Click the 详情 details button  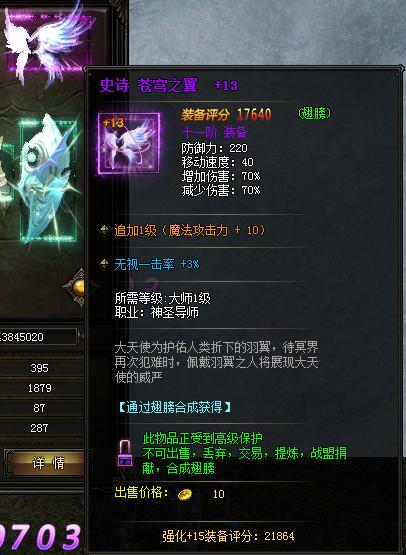point(44,462)
